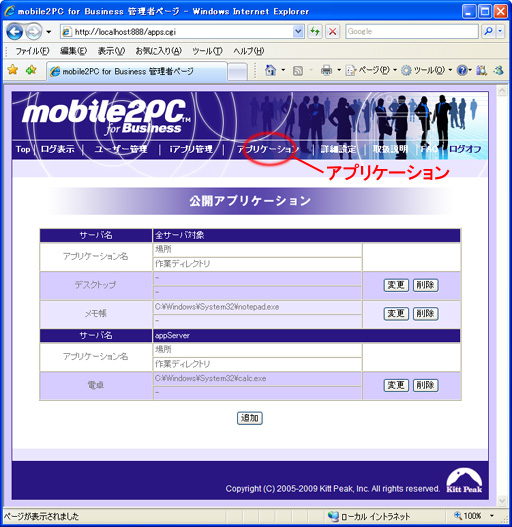Open the Favorites star icon
This screenshot has width=512, height=527.
[x=13, y=70]
